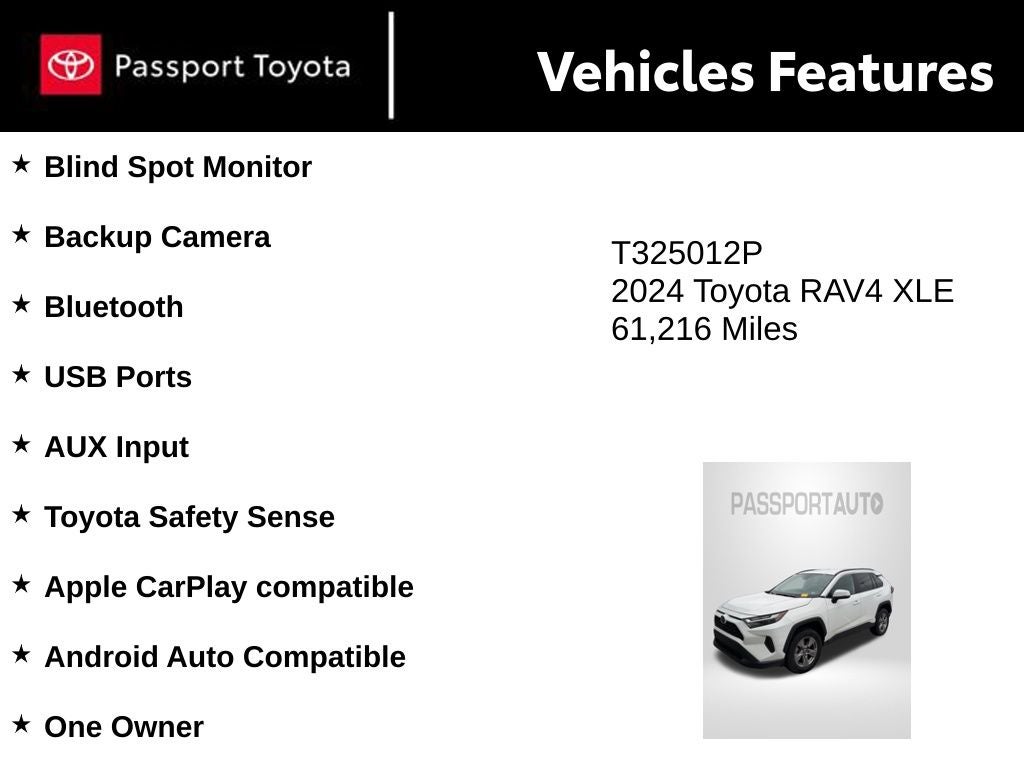The width and height of the screenshot is (1024, 768).
Task: Click the star next to Backup Camera
Action: (x=21, y=235)
